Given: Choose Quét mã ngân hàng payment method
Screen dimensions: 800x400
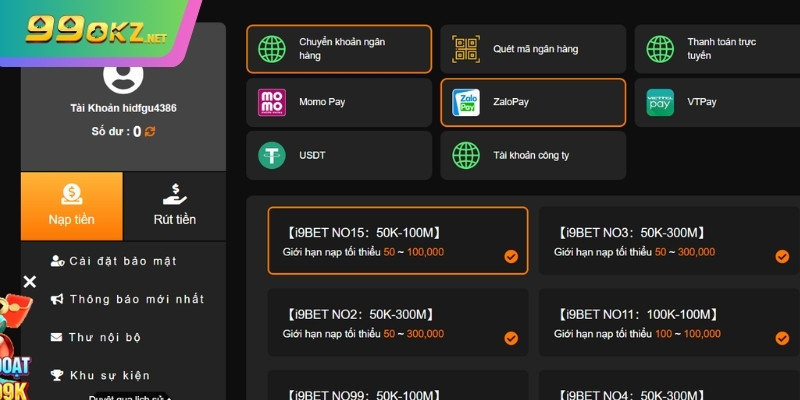Looking at the screenshot, I should (533, 49).
